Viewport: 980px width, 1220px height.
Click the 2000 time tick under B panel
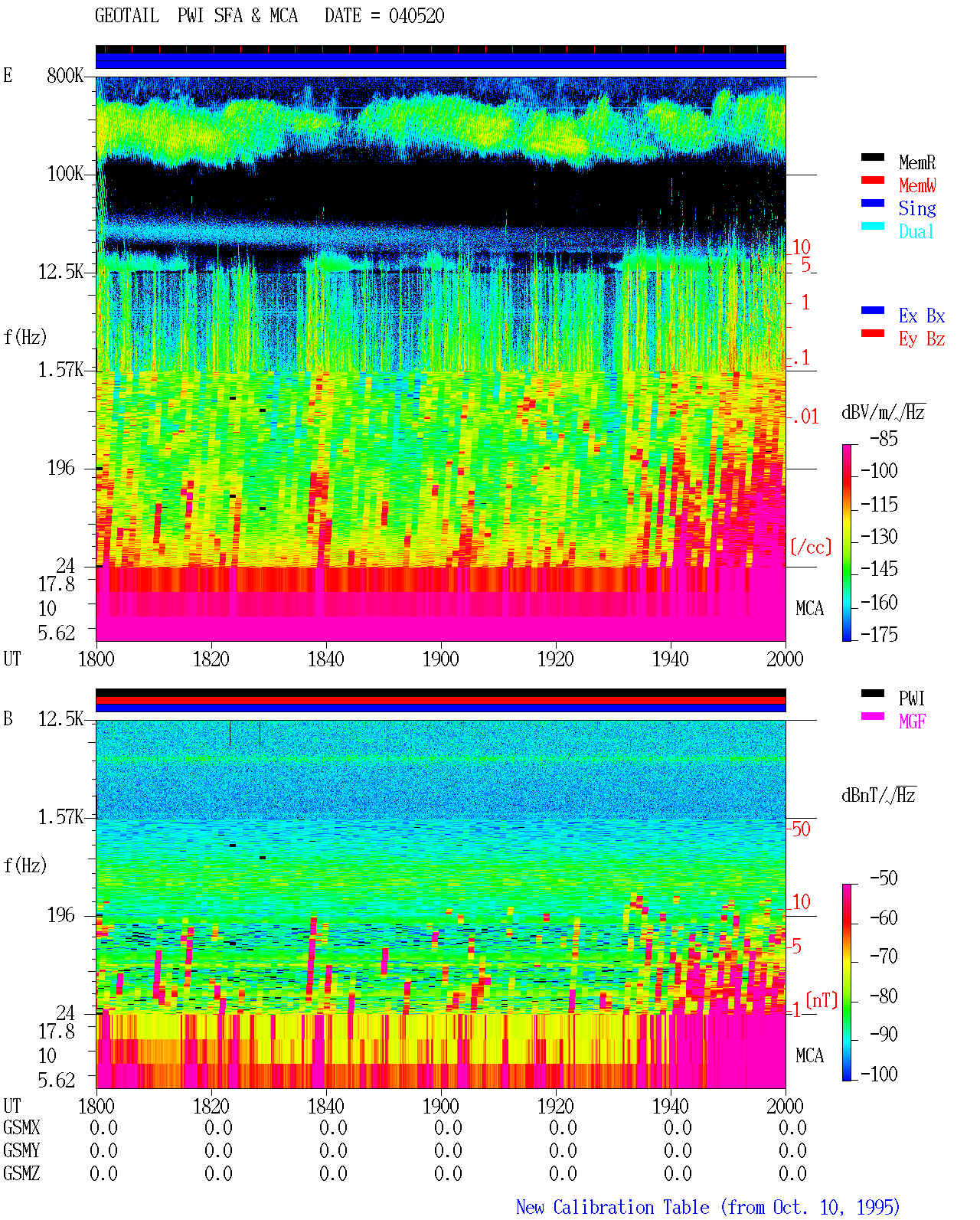[785, 1106]
